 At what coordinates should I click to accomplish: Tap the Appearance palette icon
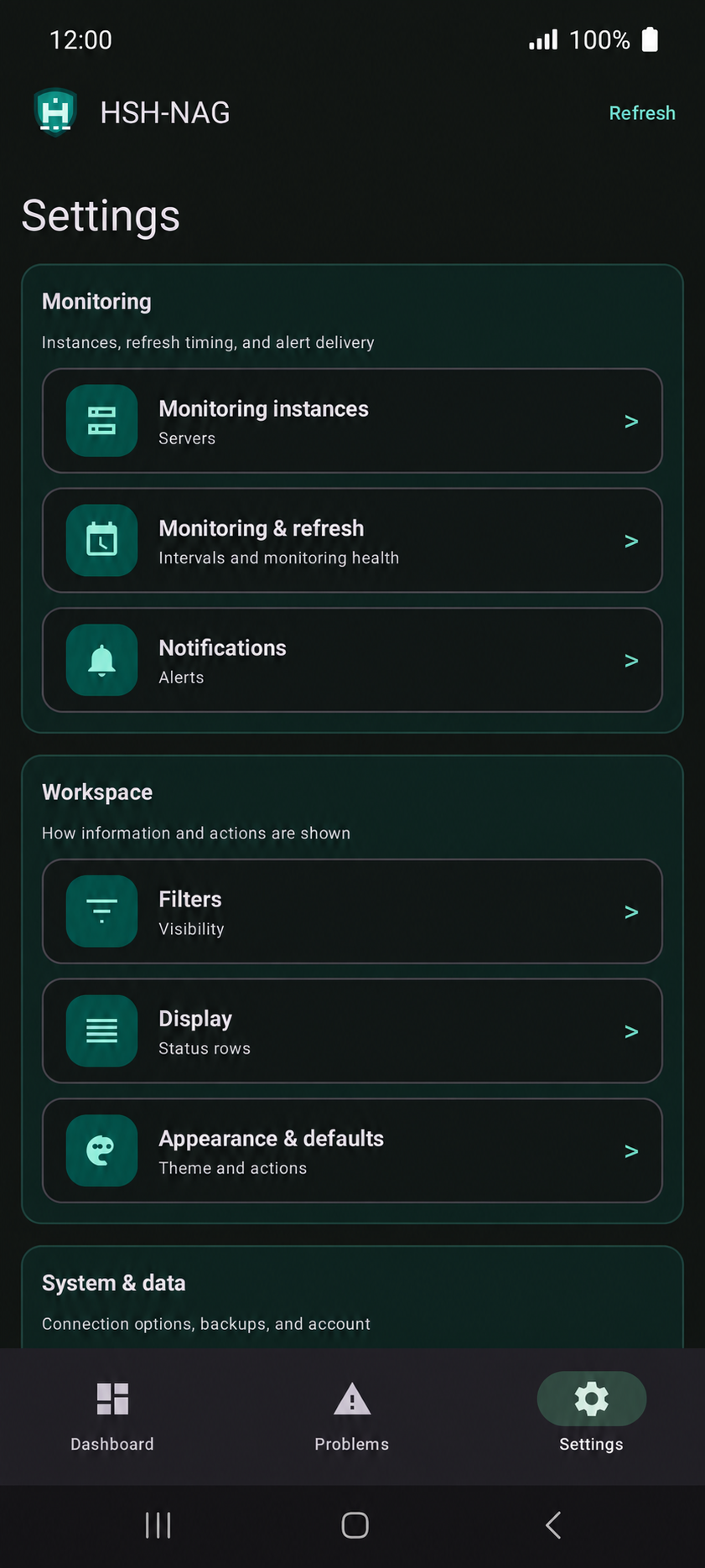(x=102, y=1150)
